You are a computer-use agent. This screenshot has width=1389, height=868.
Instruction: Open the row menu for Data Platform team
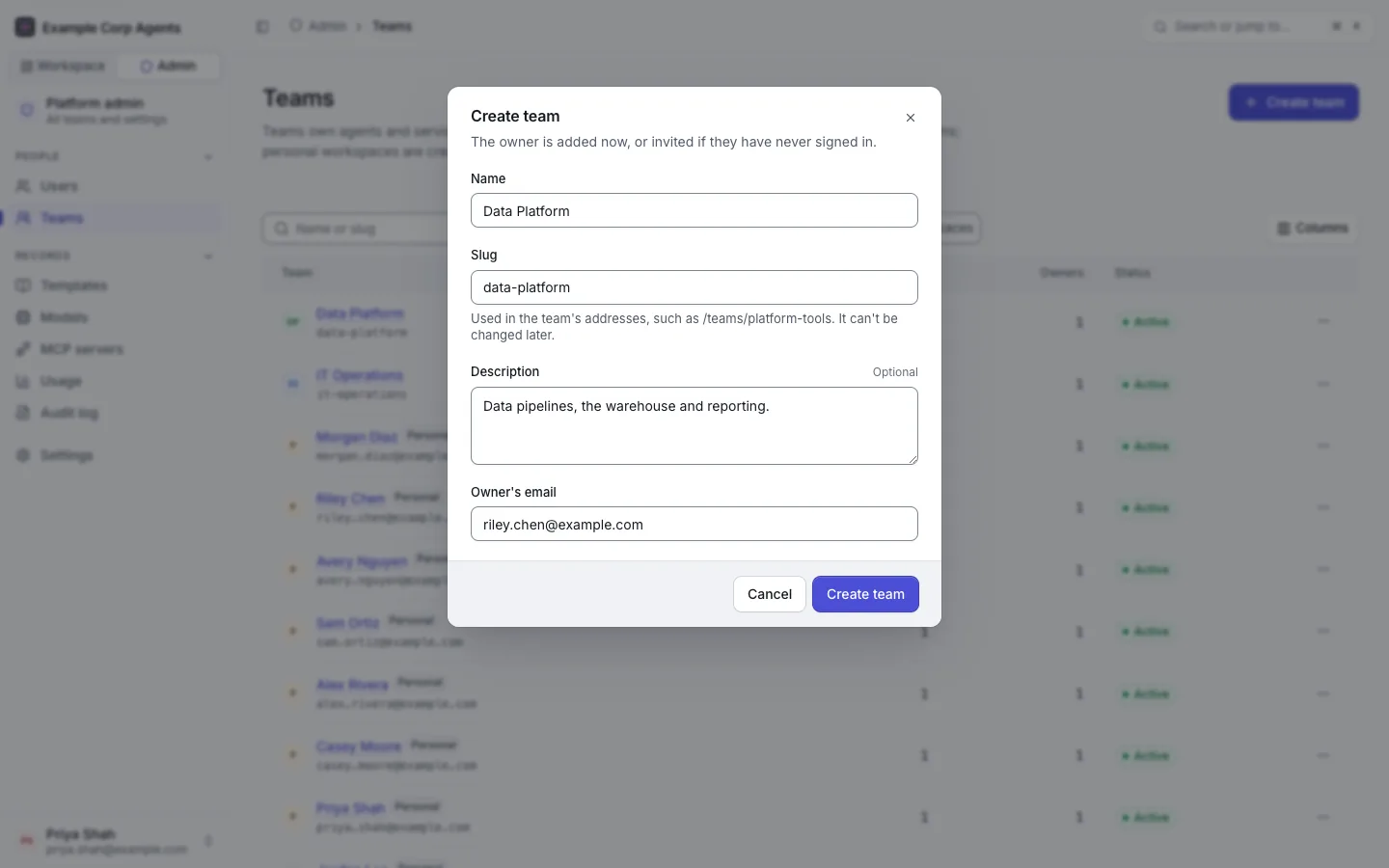[1323, 322]
